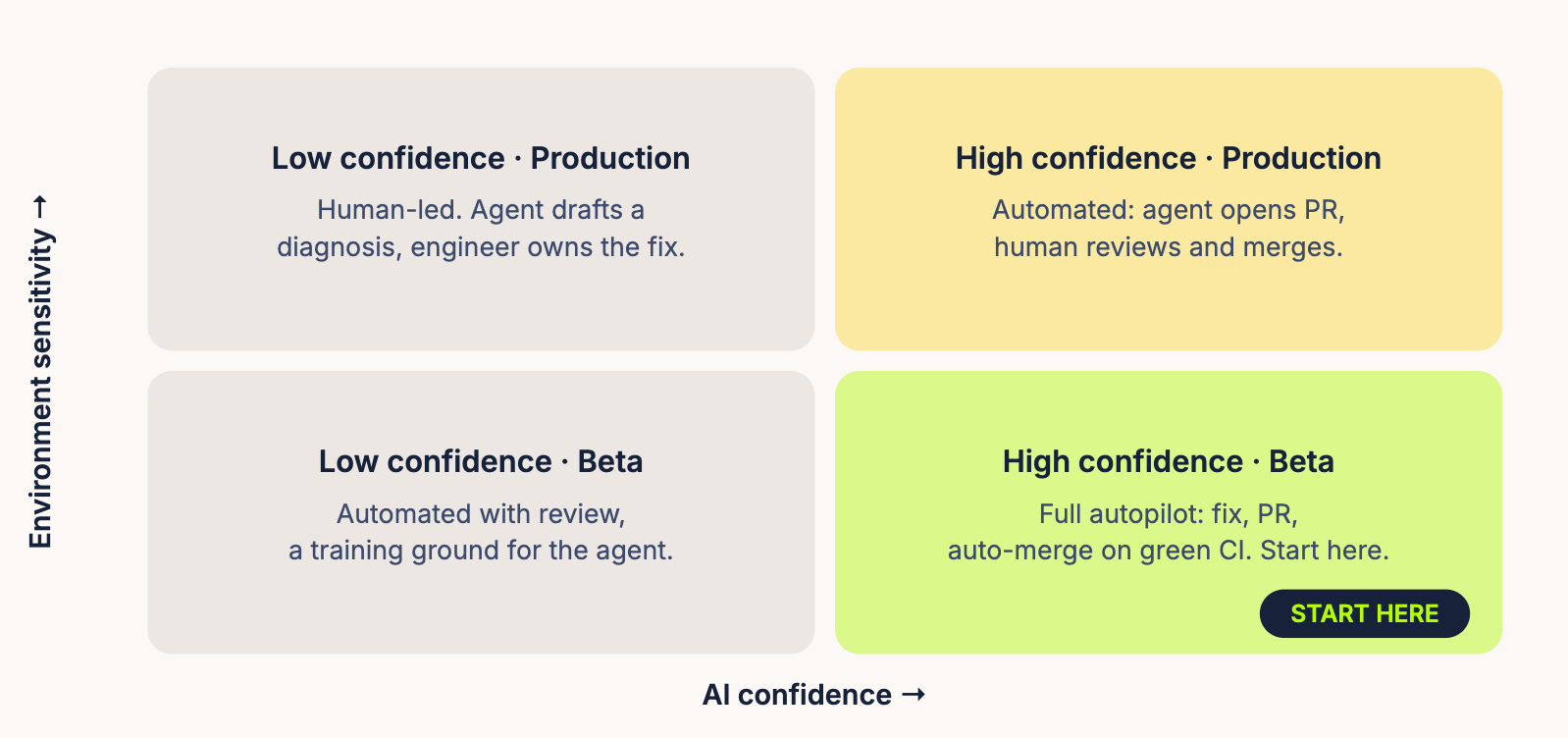Click the arrow above Environment sensitivity
The width and height of the screenshot is (1568, 738).
coord(40,207)
